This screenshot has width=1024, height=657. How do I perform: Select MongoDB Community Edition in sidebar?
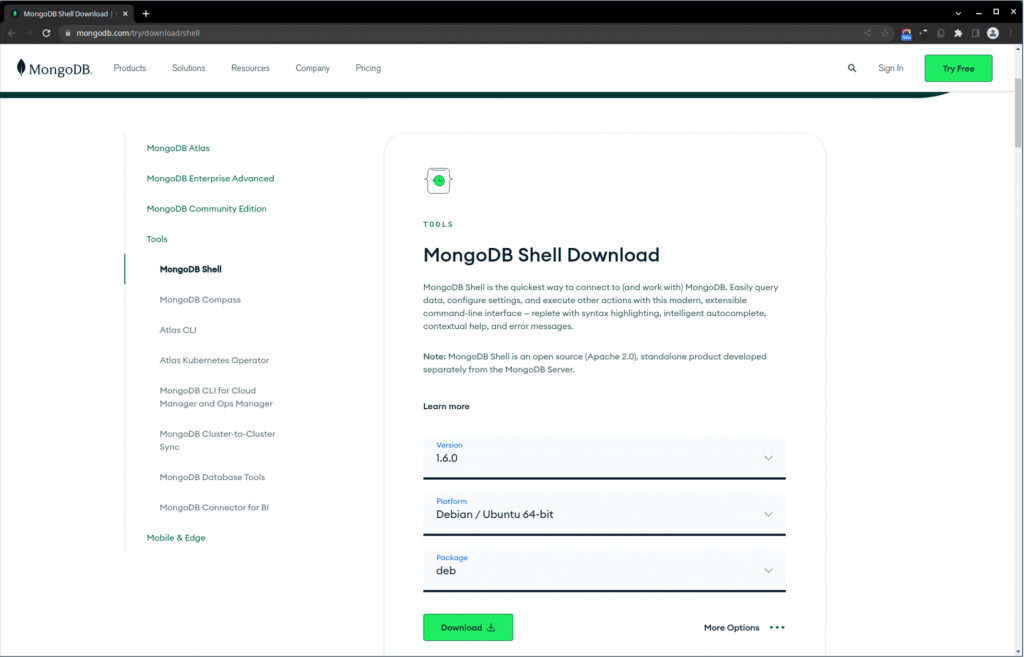tap(206, 209)
